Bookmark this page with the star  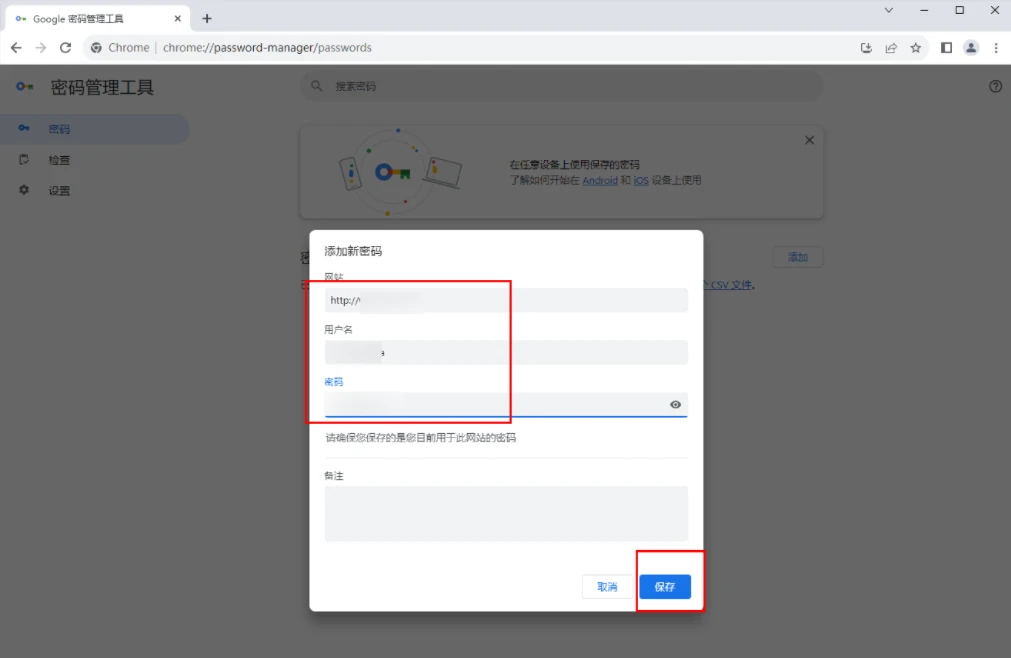coord(916,48)
